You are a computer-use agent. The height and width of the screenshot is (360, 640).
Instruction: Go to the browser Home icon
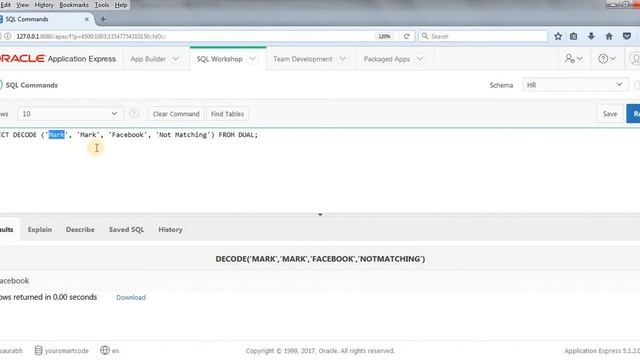tap(609, 36)
